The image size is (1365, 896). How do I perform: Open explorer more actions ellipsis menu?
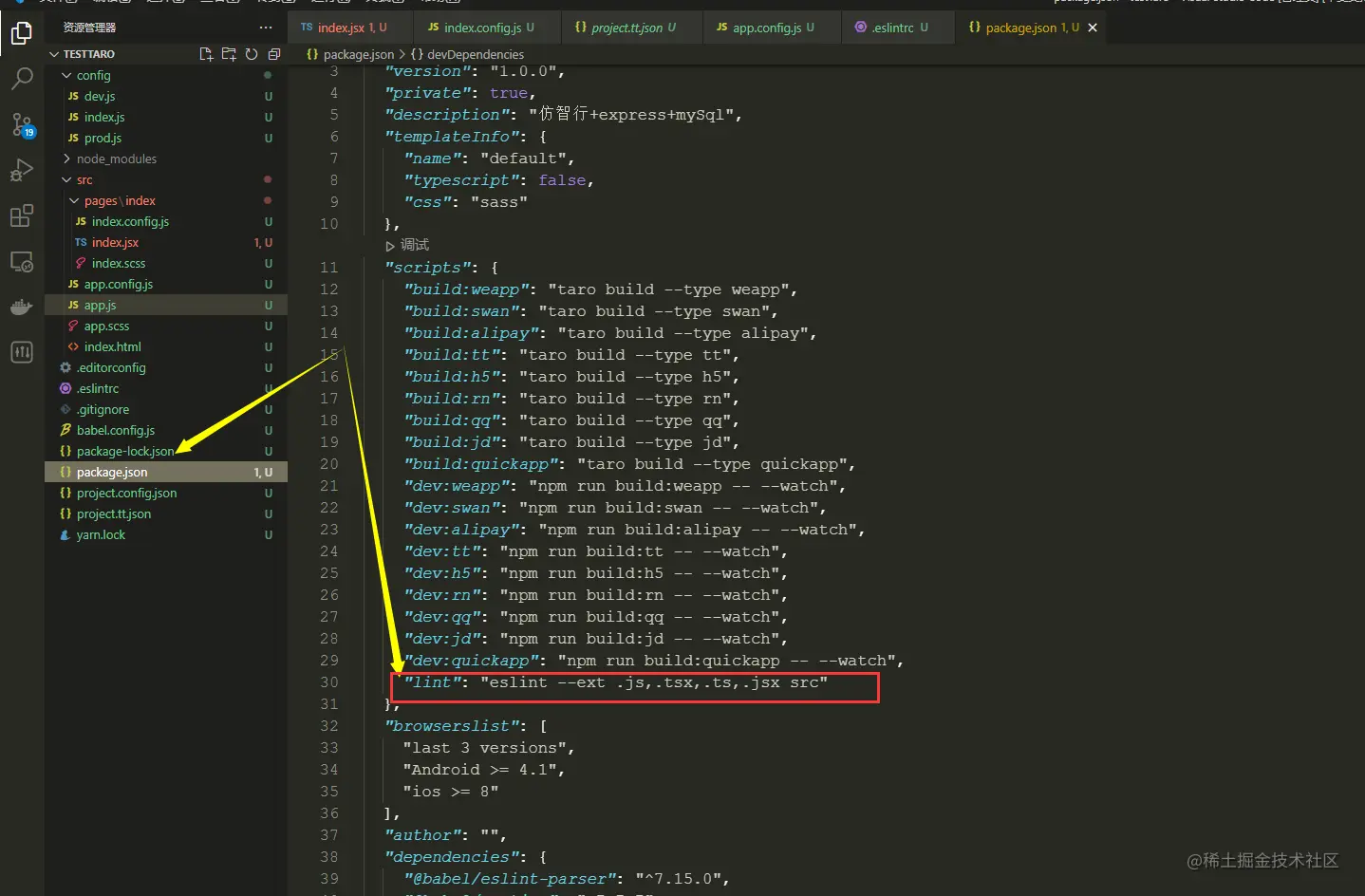pyautogui.click(x=266, y=28)
